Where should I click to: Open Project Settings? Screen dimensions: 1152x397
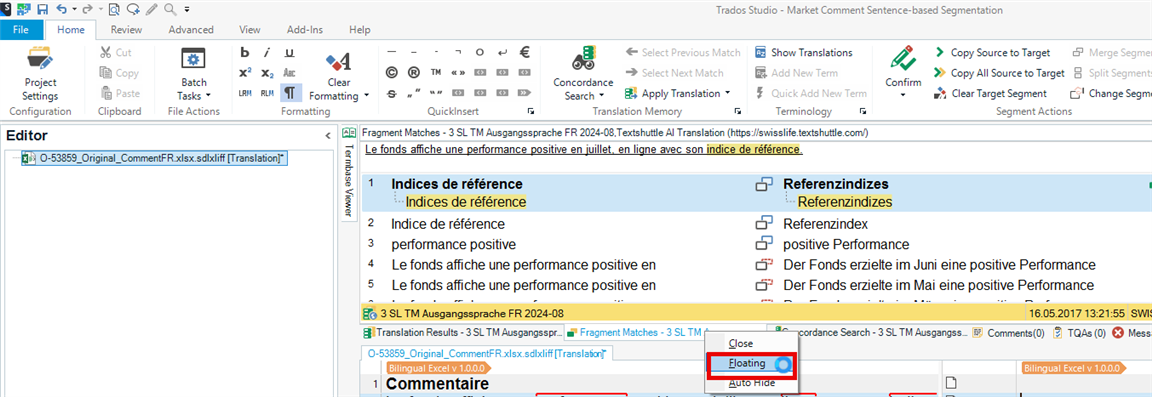point(40,74)
